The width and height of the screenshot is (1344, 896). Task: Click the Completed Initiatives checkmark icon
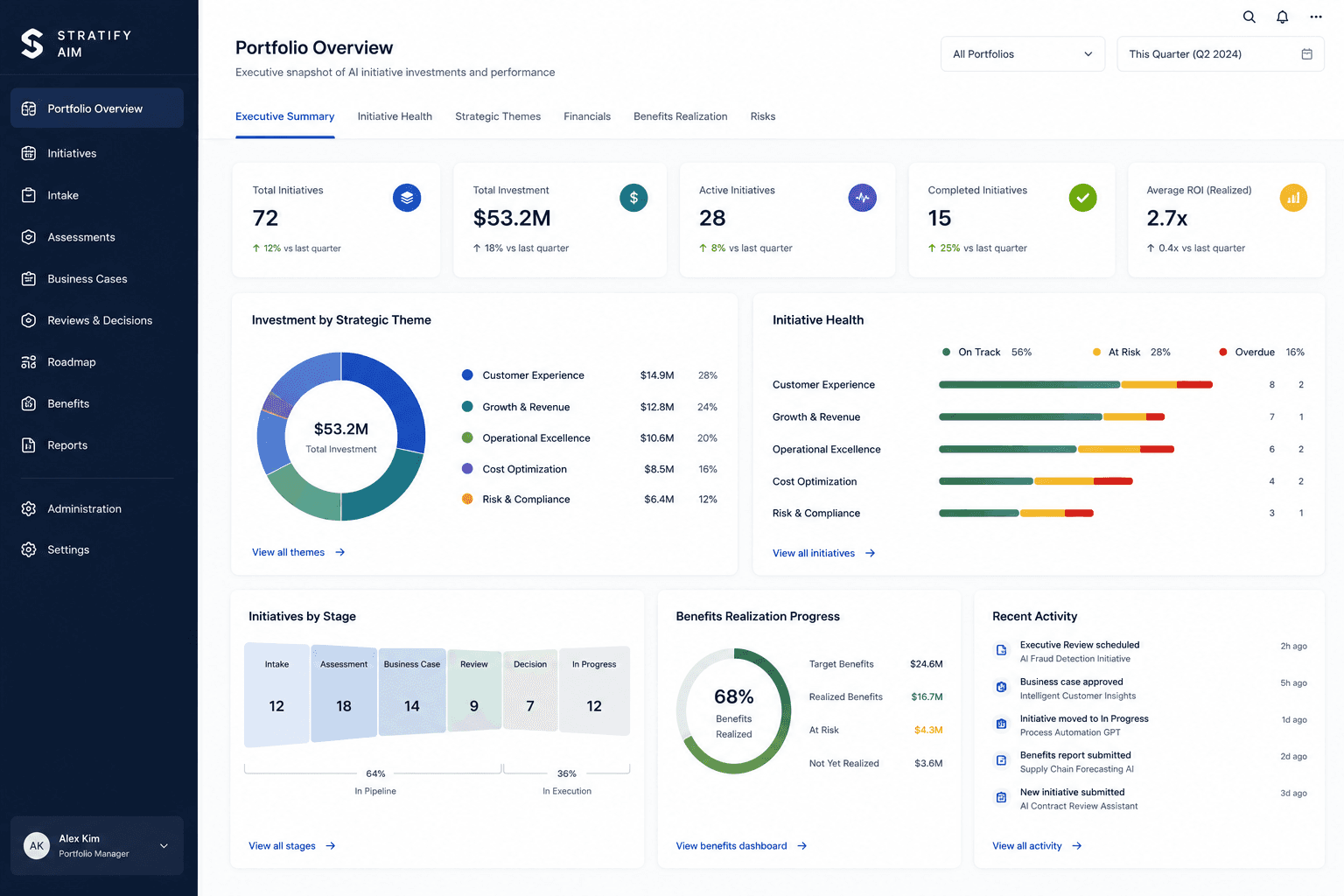pos(1082,198)
